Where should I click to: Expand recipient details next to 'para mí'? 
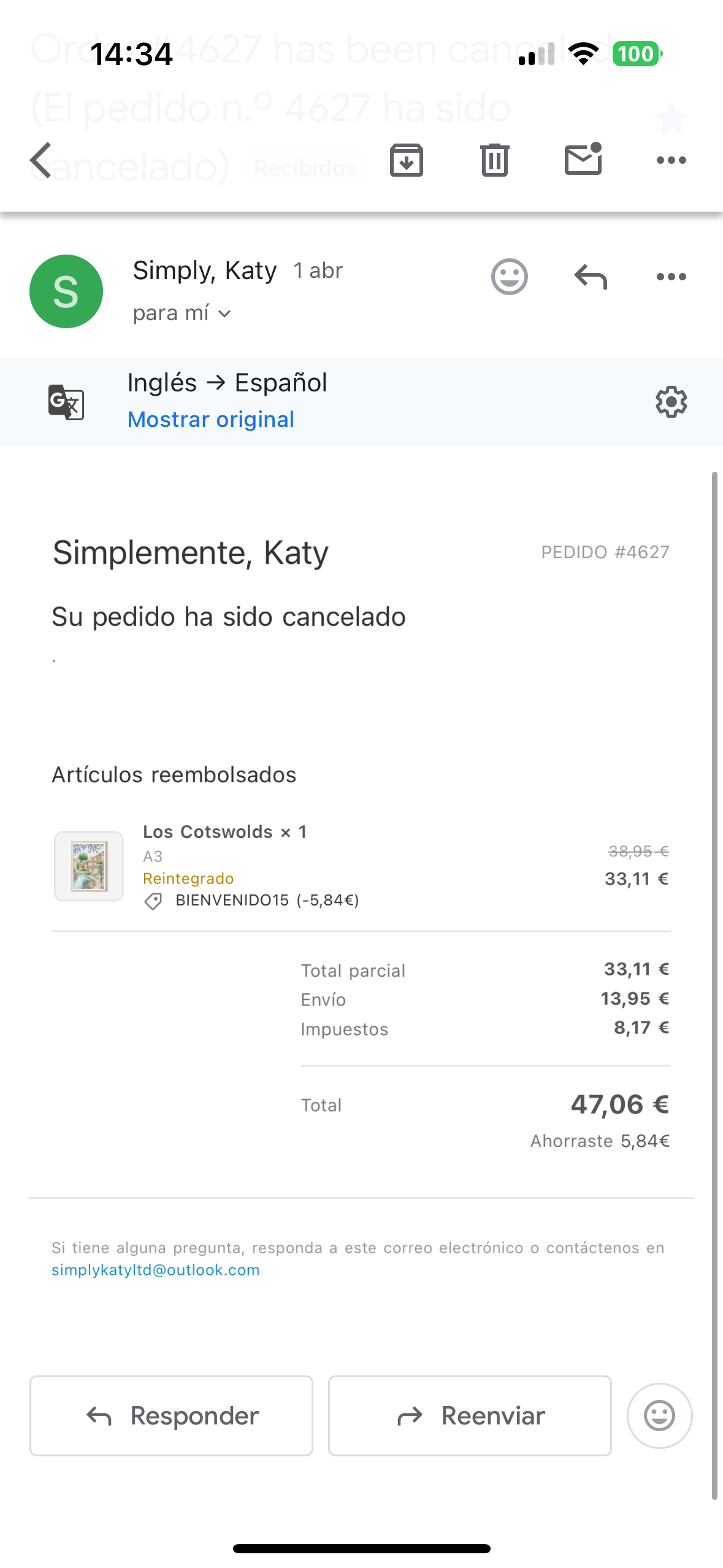click(x=224, y=313)
